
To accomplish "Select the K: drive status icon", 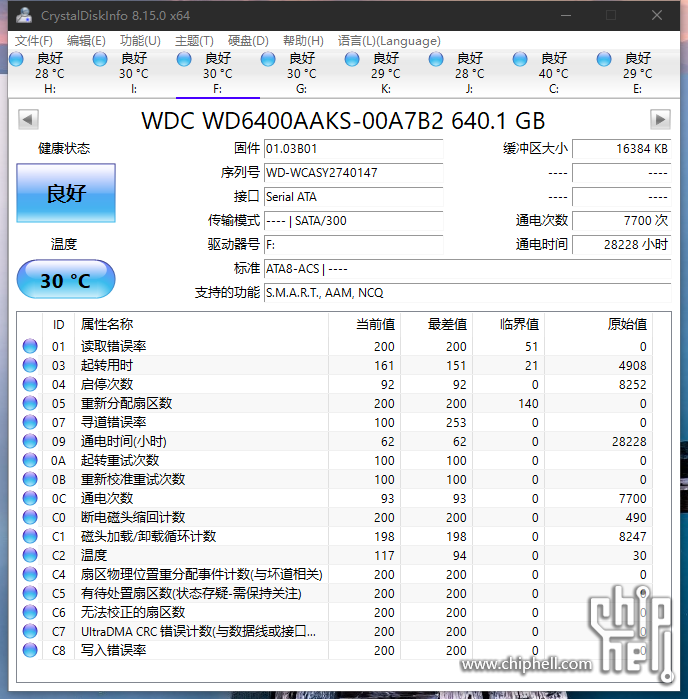I will pos(352,59).
